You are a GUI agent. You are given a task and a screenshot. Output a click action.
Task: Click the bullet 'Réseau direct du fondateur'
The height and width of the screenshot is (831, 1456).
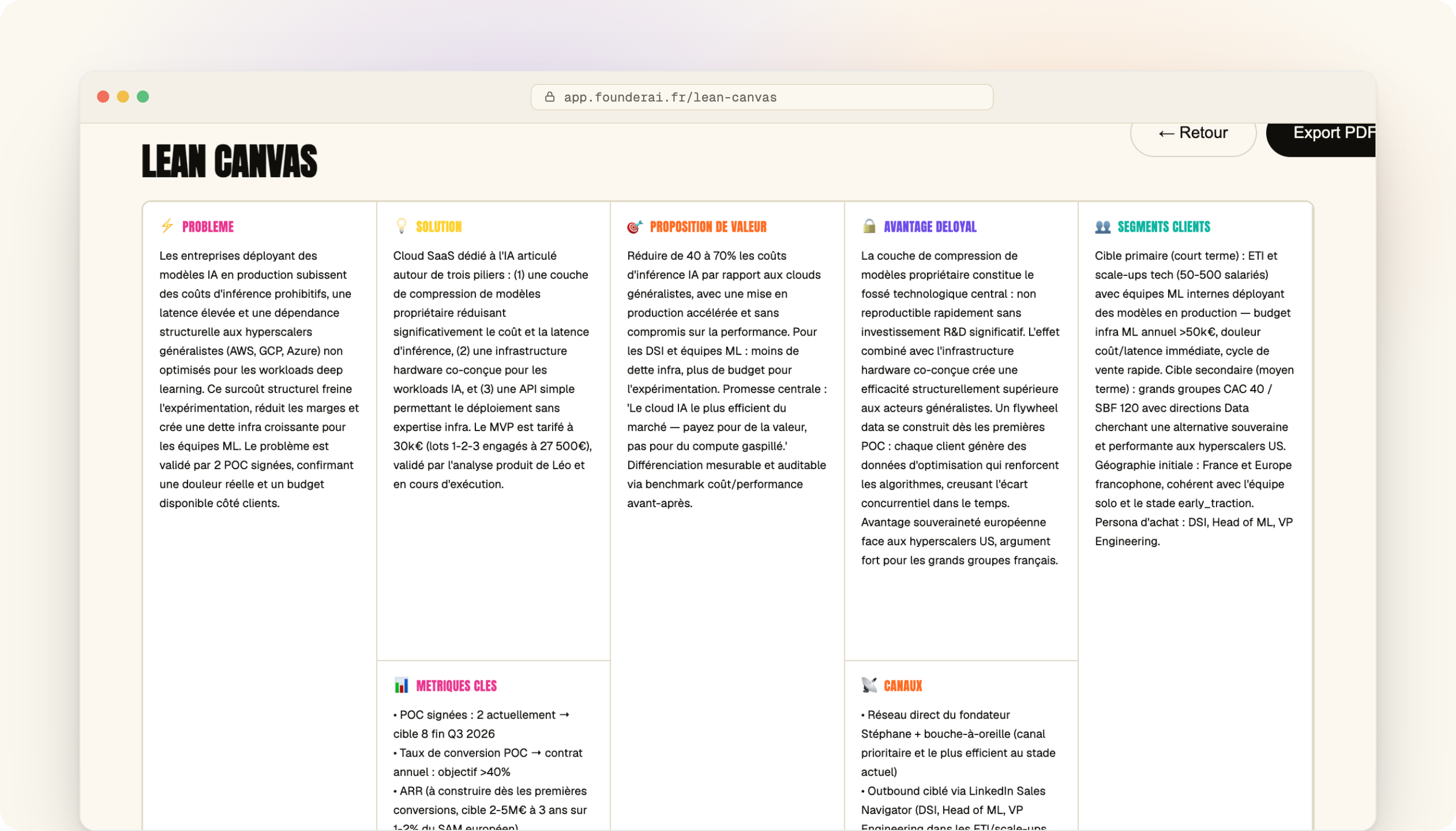935,715
